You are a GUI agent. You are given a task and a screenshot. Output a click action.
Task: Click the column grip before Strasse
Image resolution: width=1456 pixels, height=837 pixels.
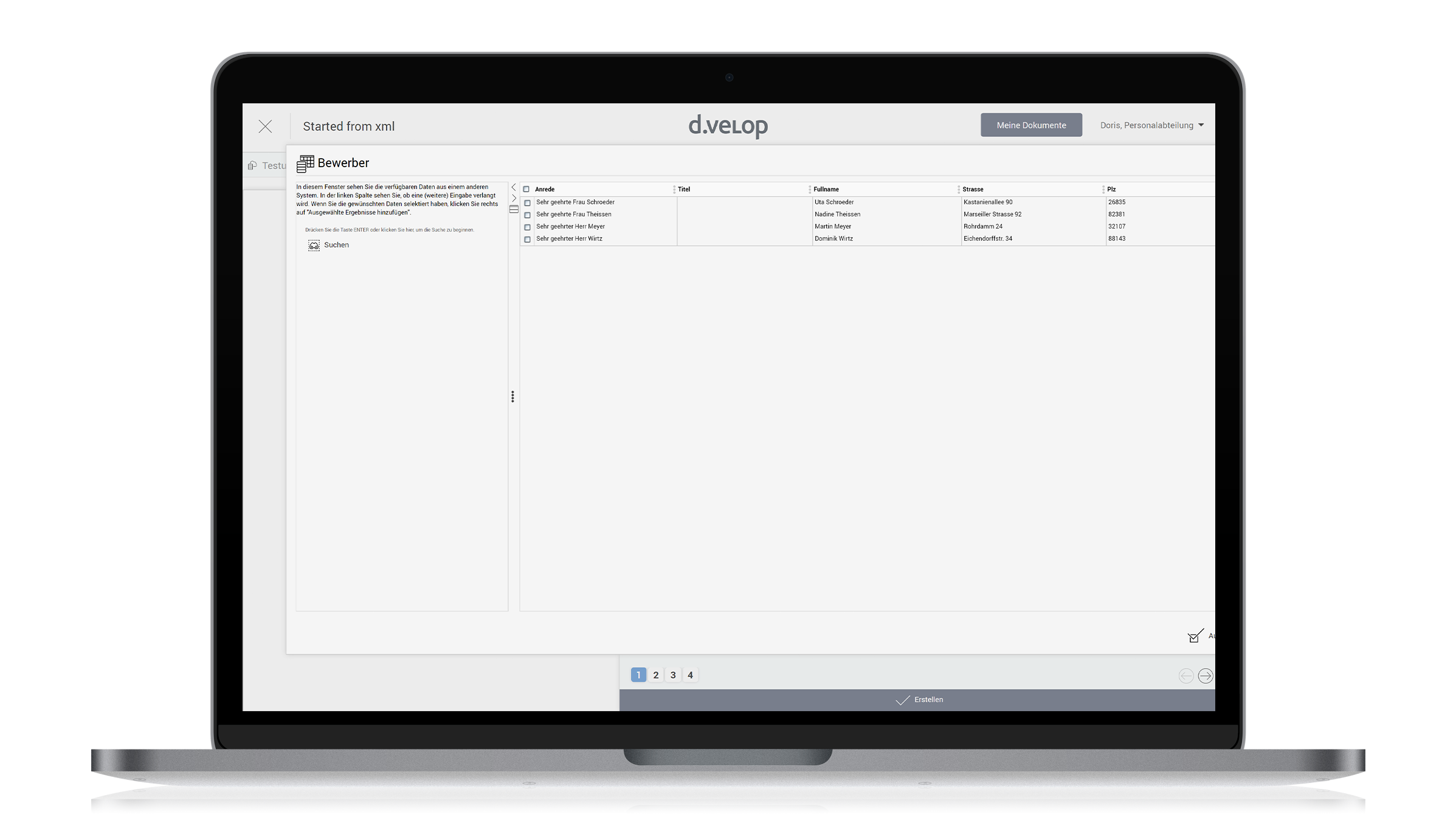(x=959, y=189)
